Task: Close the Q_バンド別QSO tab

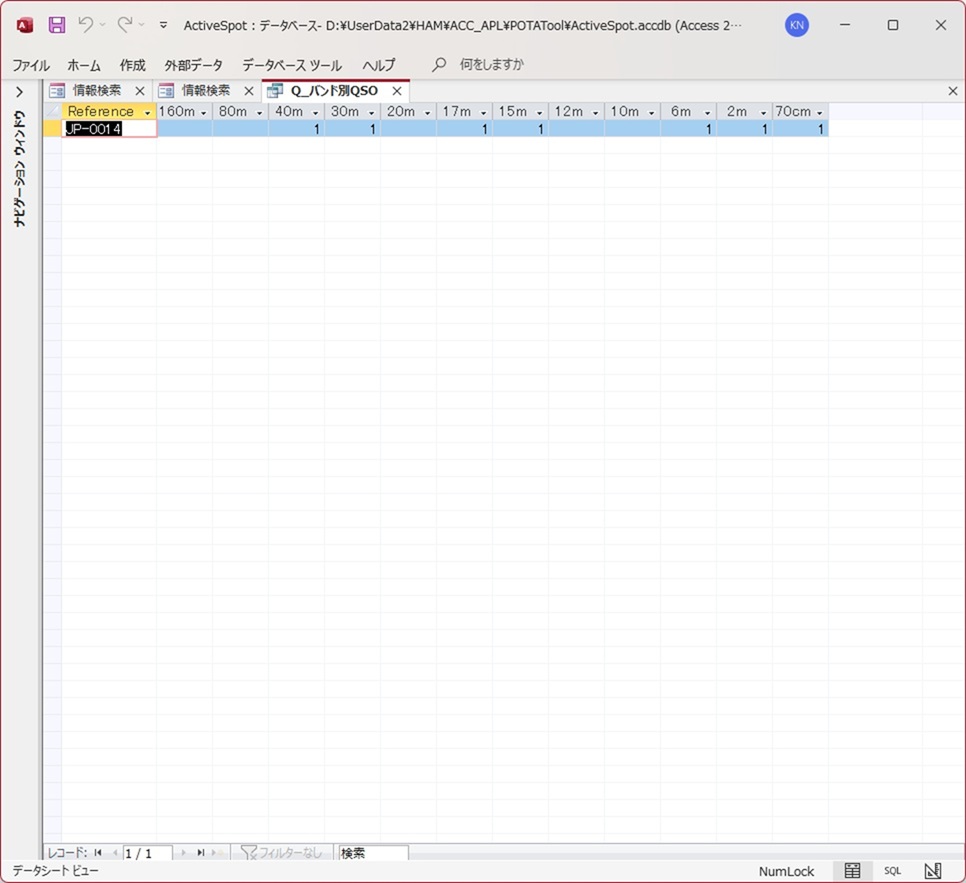Action: 397,91
